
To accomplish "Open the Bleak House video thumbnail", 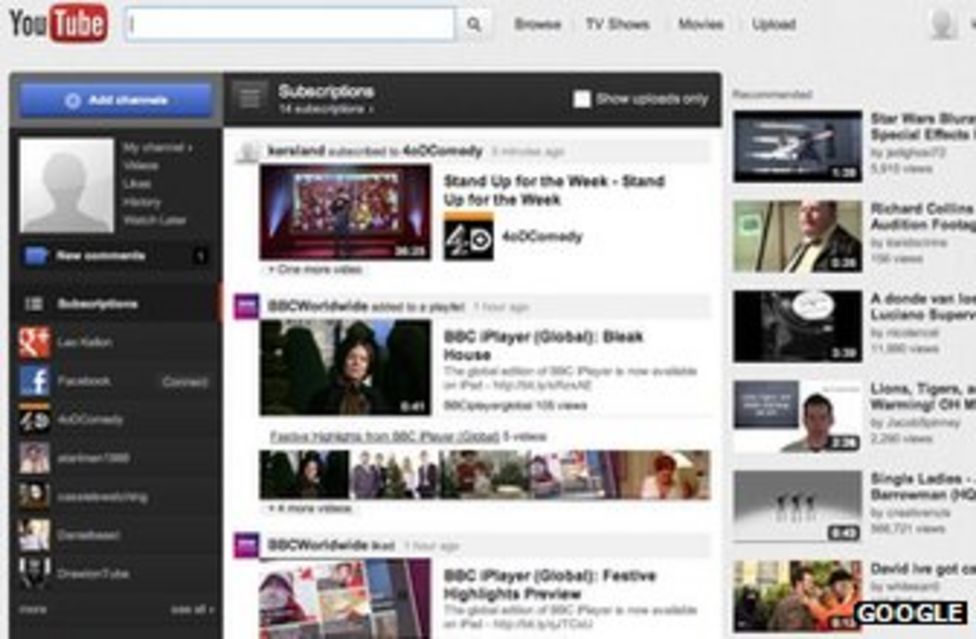I will click(x=345, y=367).
